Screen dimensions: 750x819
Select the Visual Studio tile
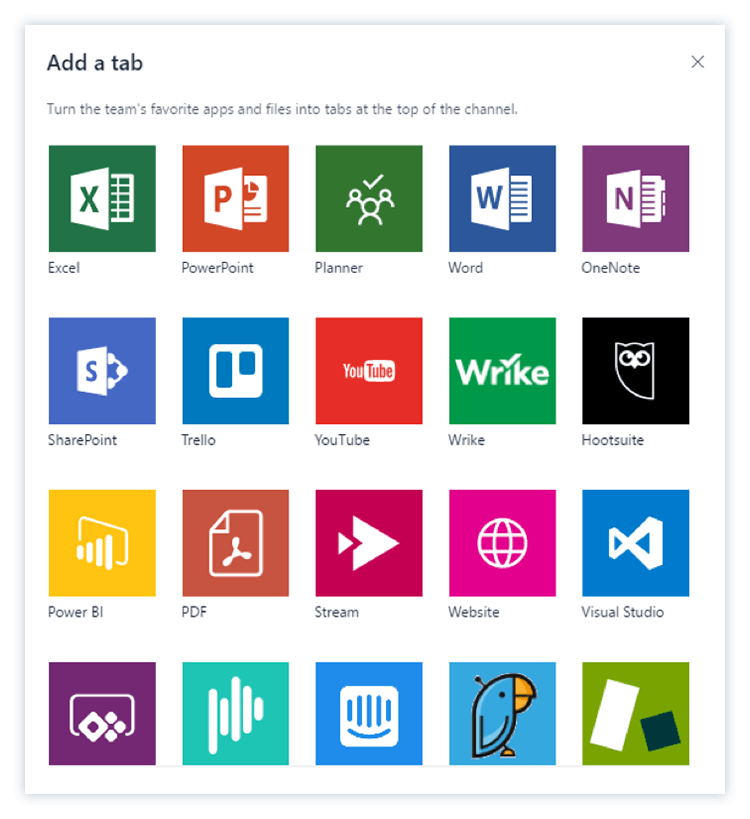[636, 543]
